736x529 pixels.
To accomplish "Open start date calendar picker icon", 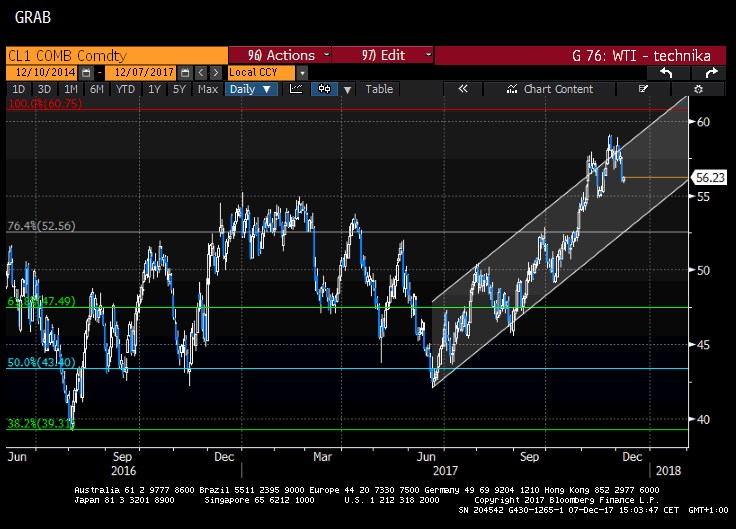I will 86,73.
